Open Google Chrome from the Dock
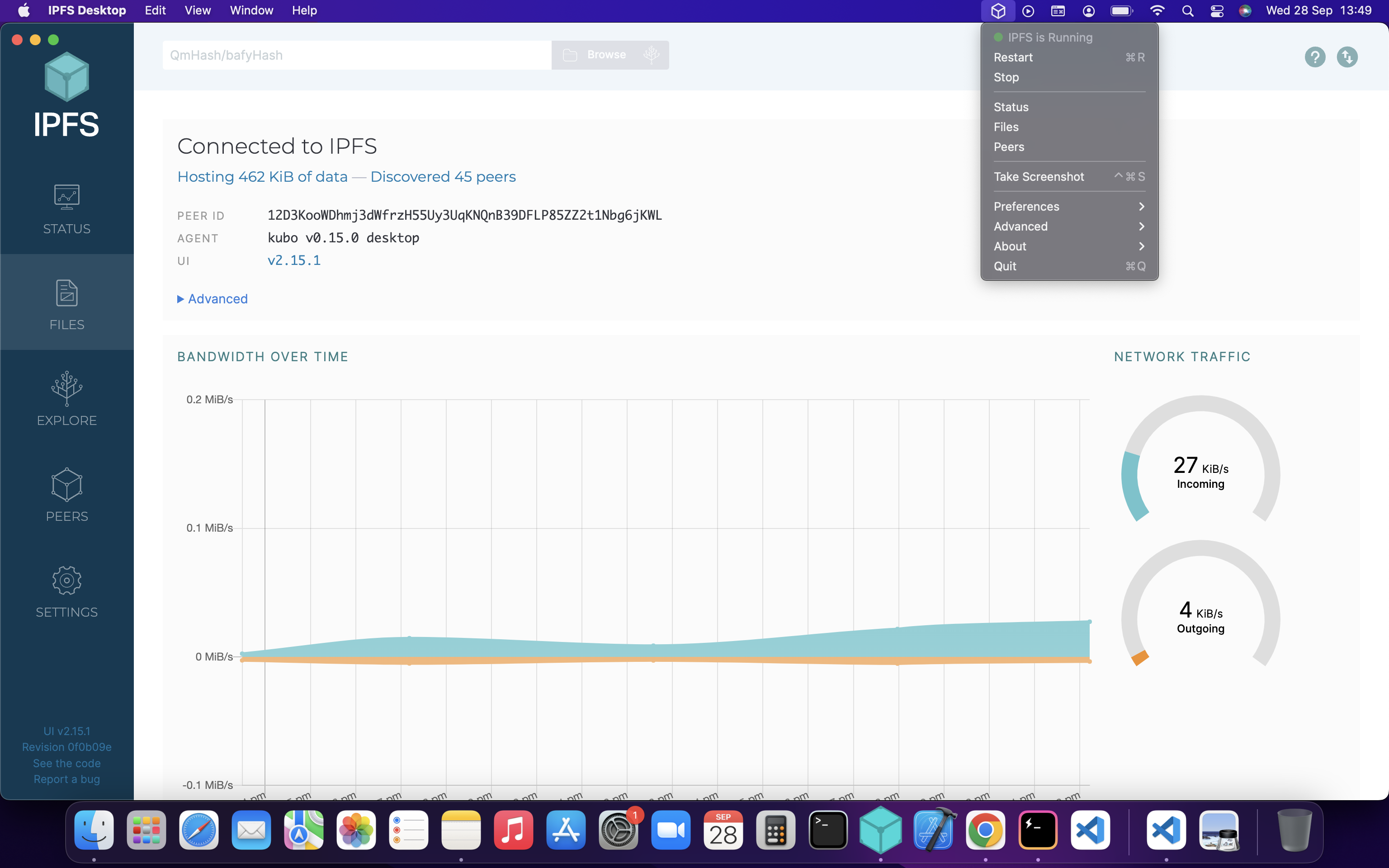The image size is (1389, 868). pyautogui.click(x=986, y=830)
